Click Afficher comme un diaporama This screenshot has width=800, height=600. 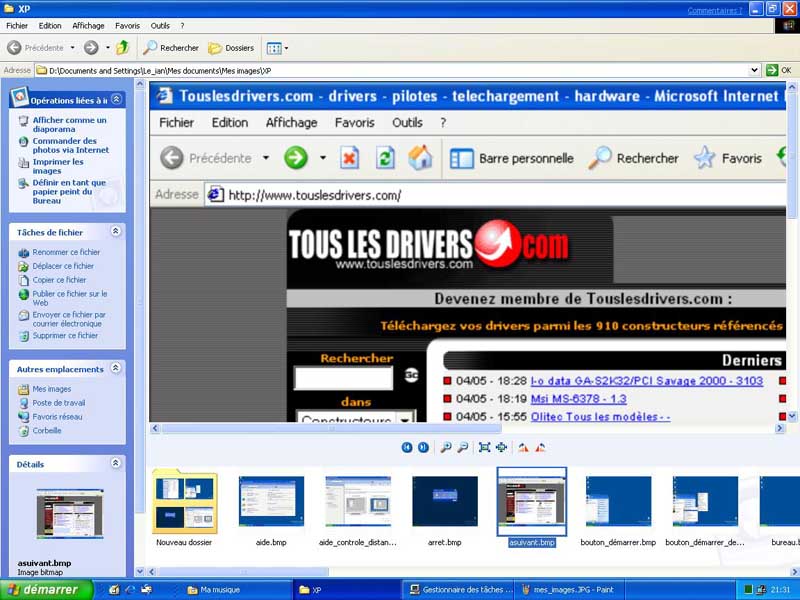69,124
